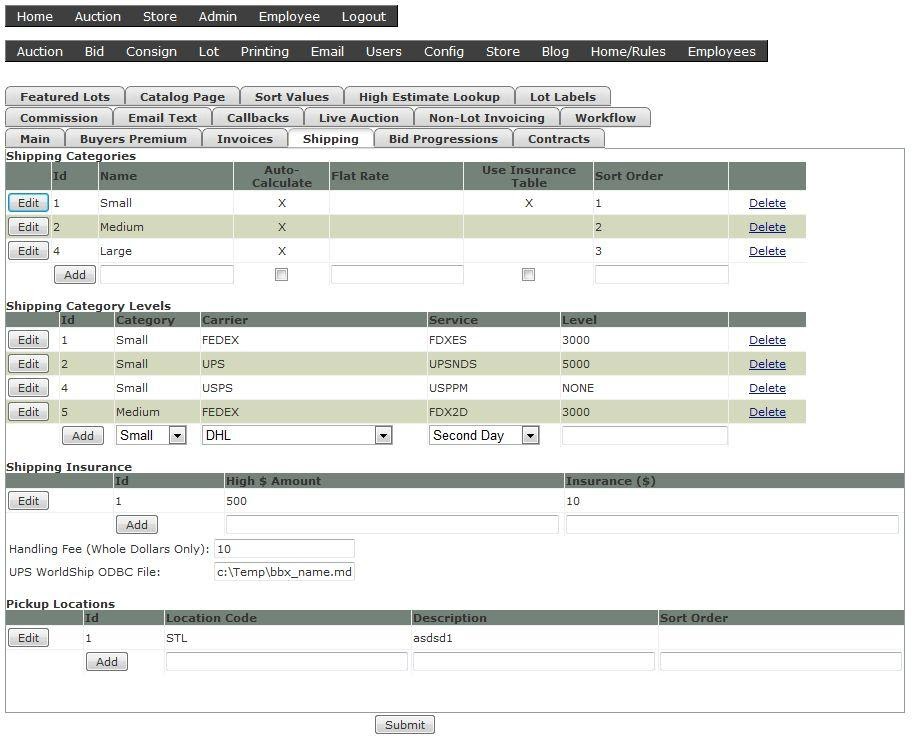Delete the FDX2D Medium level row

[767, 412]
